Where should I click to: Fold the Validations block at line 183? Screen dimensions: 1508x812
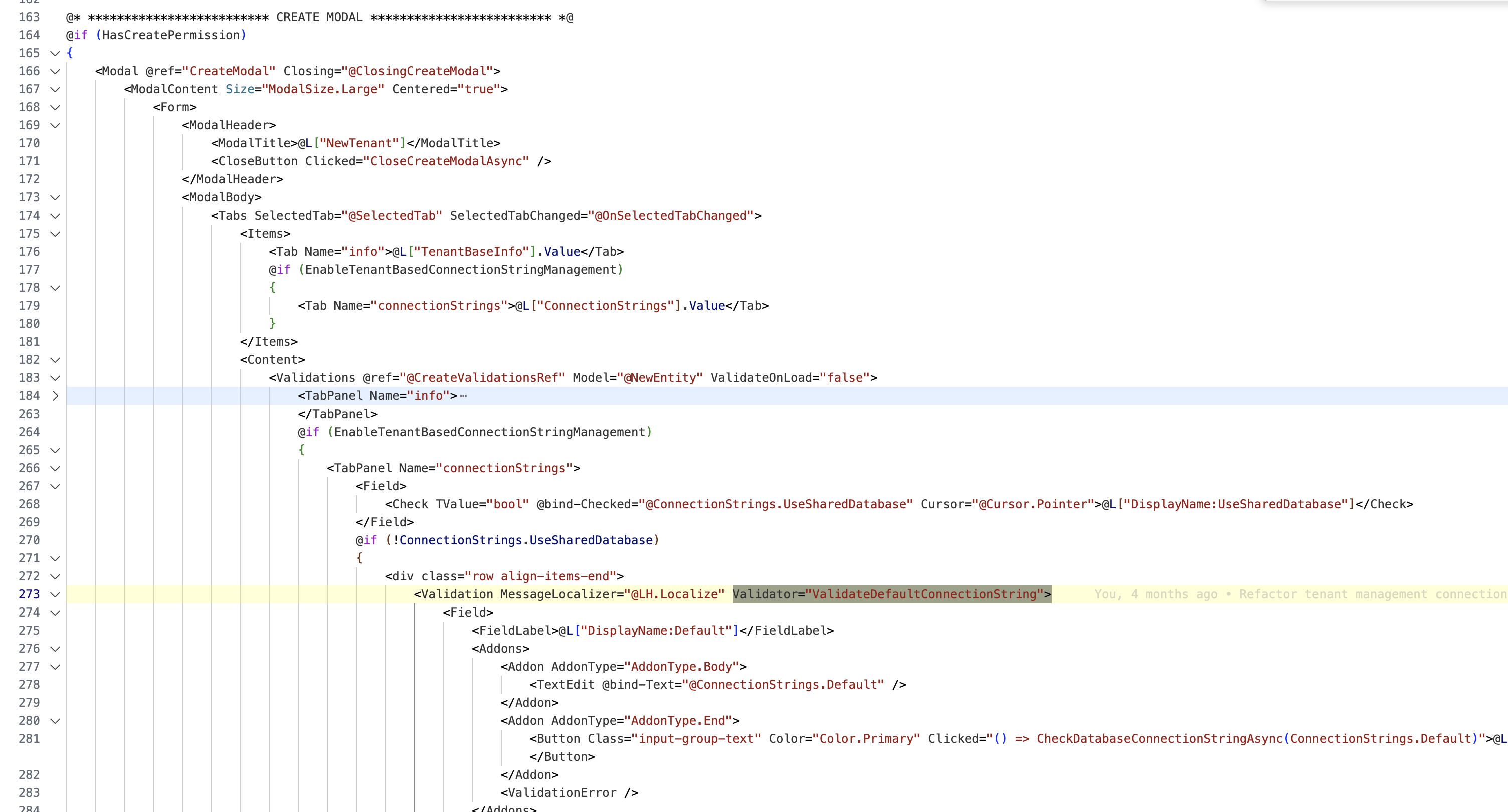(x=55, y=378)
